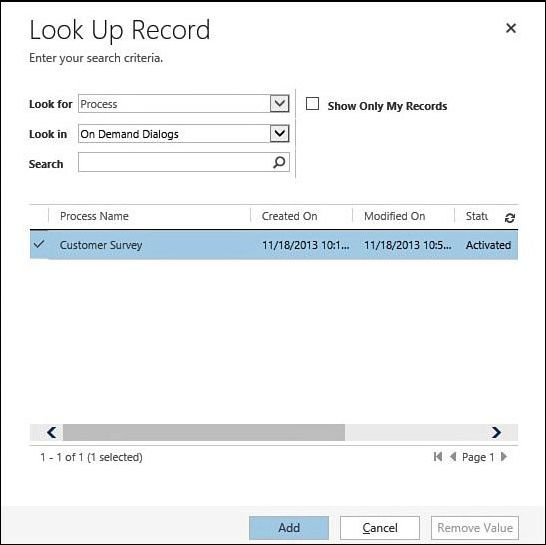
Task: Select the Customer Survey process name
Action: (x=101, y=245)
